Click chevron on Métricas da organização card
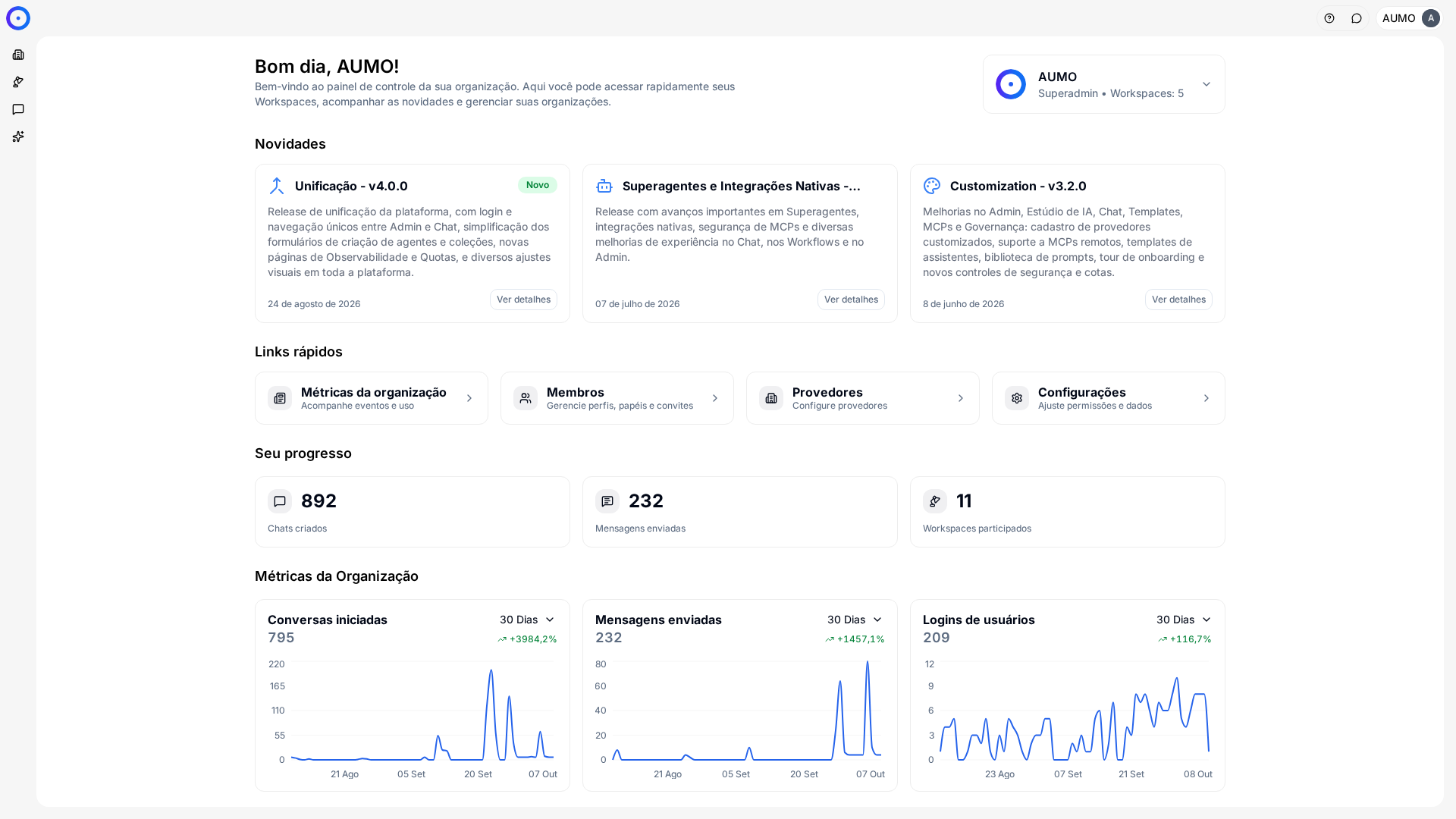This screenshot has width=1456, height=819. click(469, 398)
